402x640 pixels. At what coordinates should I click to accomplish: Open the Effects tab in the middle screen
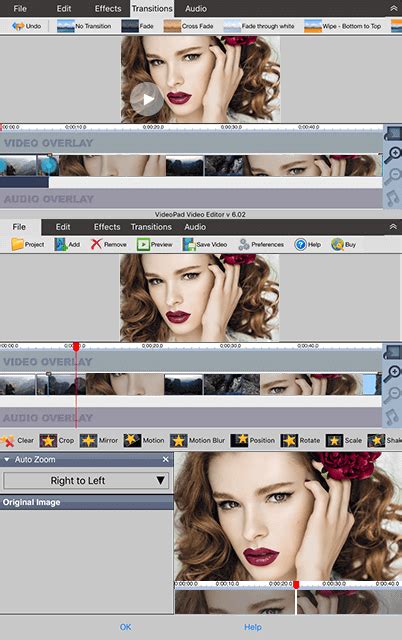[x=107, y=227]
